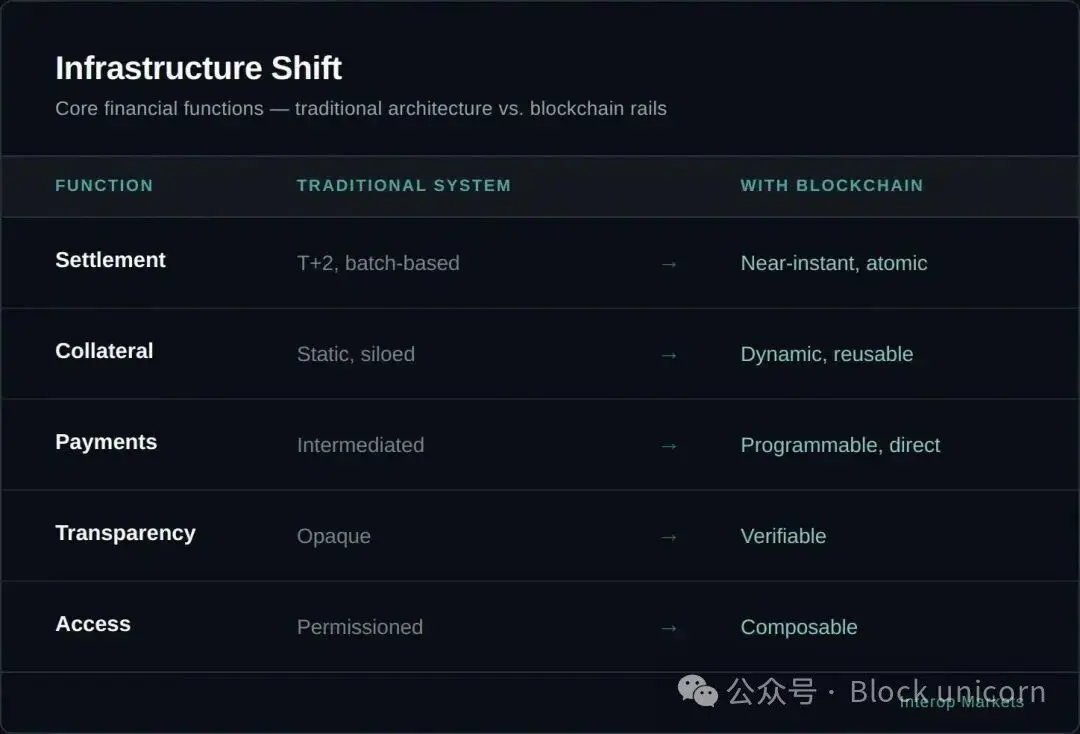Click the "Permissioned" cell text
Viewport: 1080px width, 734px height.
point(360,628)
